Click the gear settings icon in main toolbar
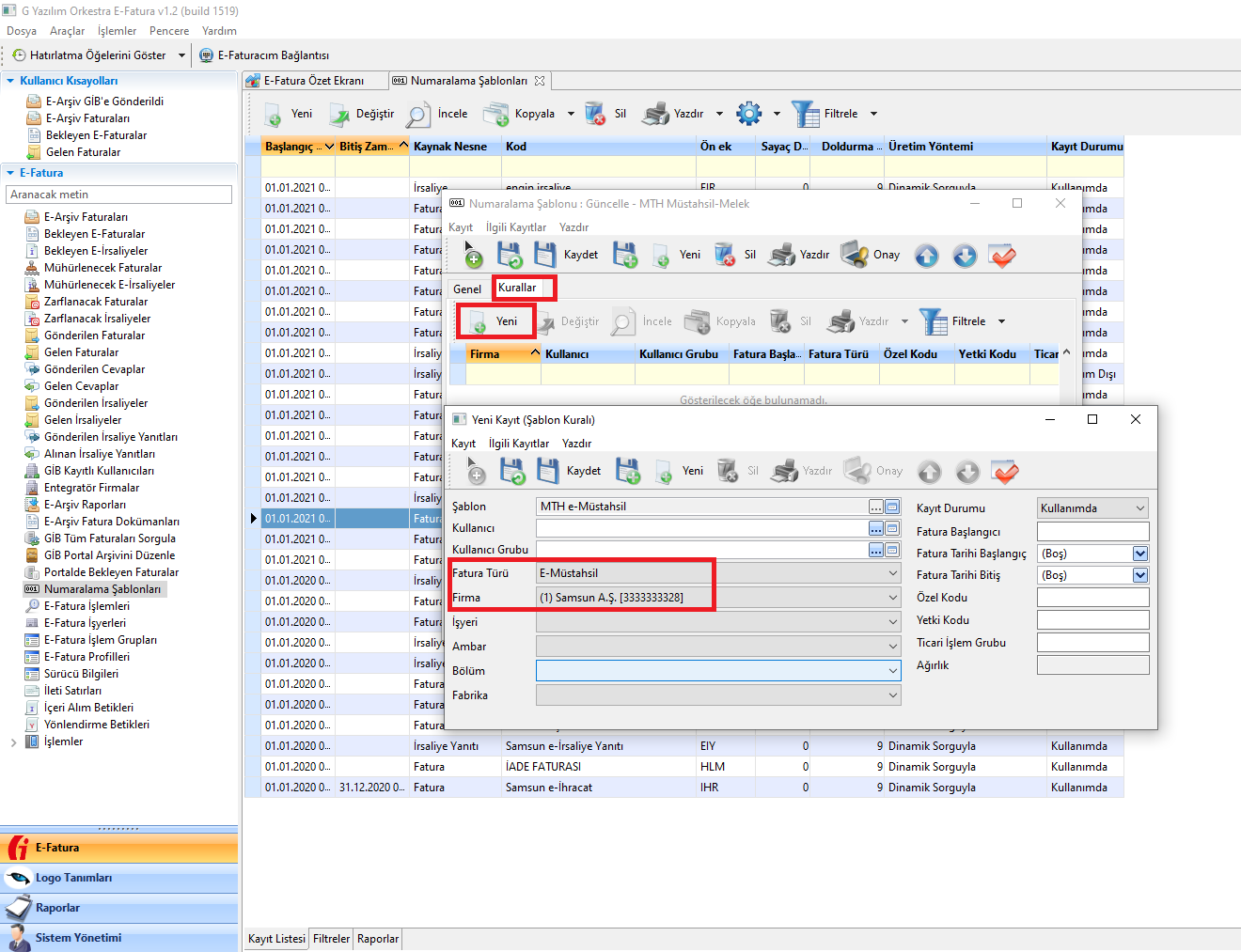 pos(748,114)
